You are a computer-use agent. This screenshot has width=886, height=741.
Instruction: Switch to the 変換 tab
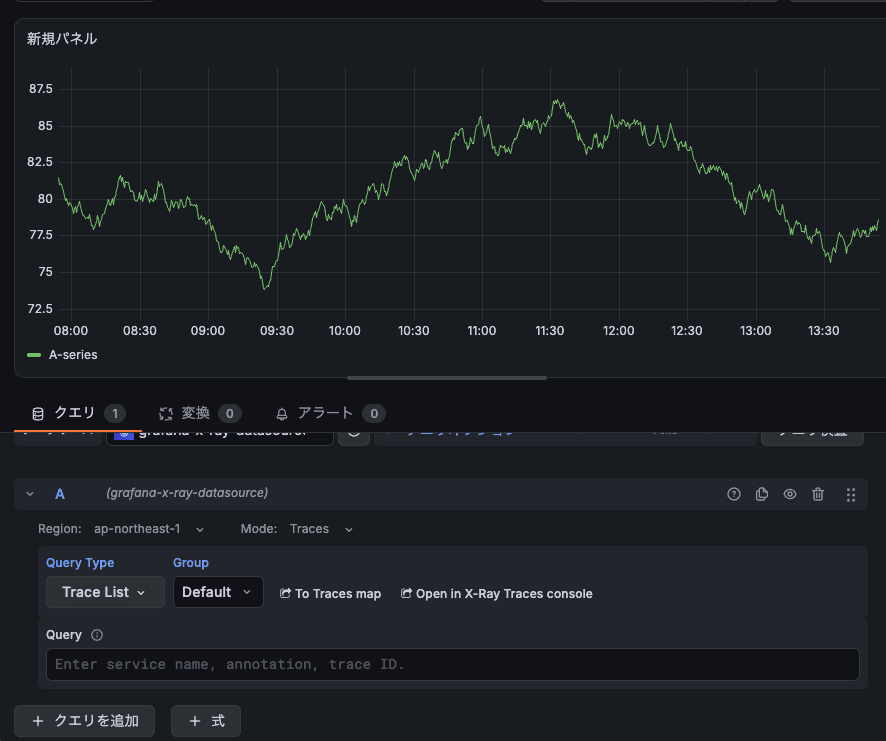200,414
